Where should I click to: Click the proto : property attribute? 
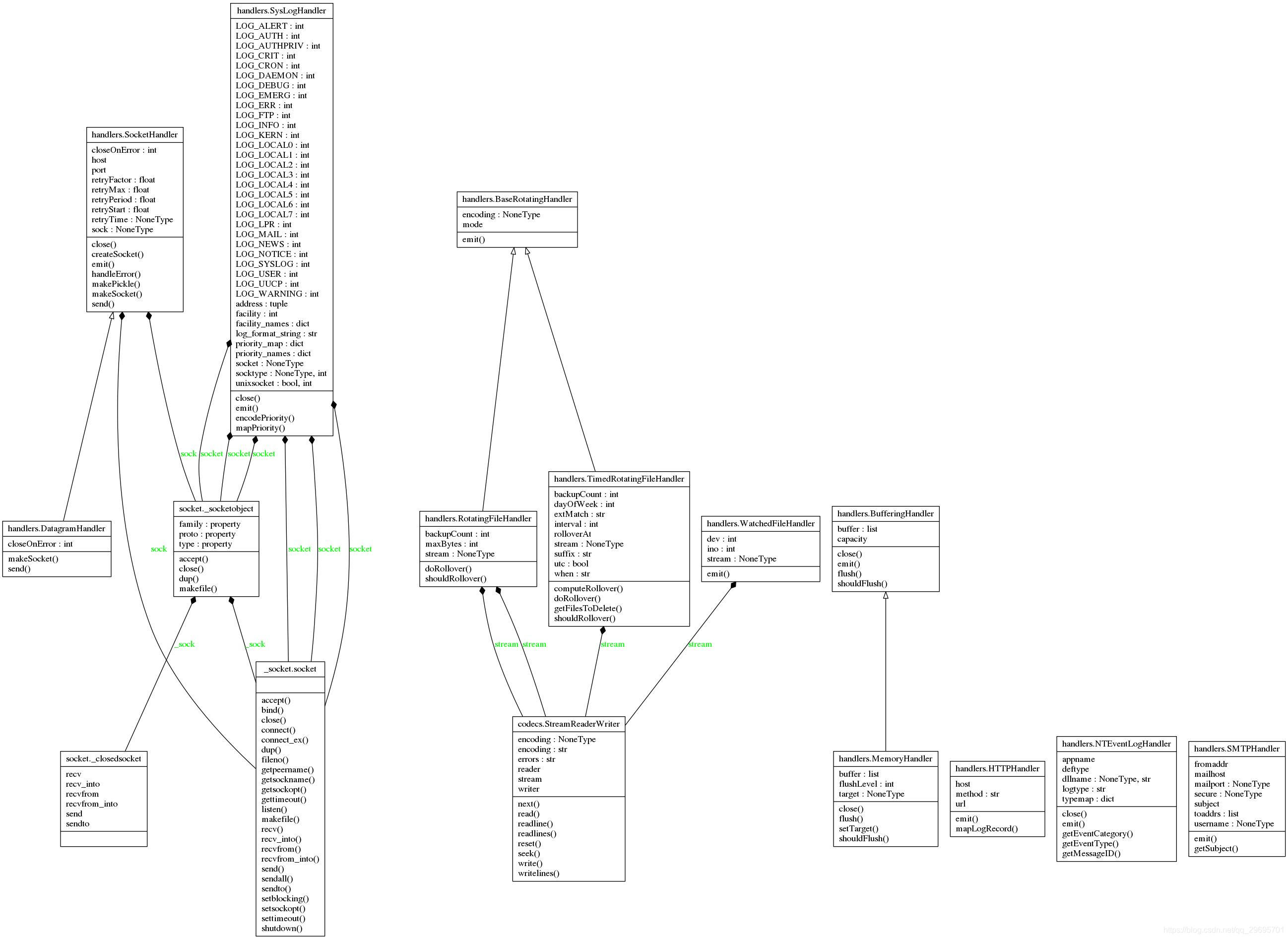[207, 534]
